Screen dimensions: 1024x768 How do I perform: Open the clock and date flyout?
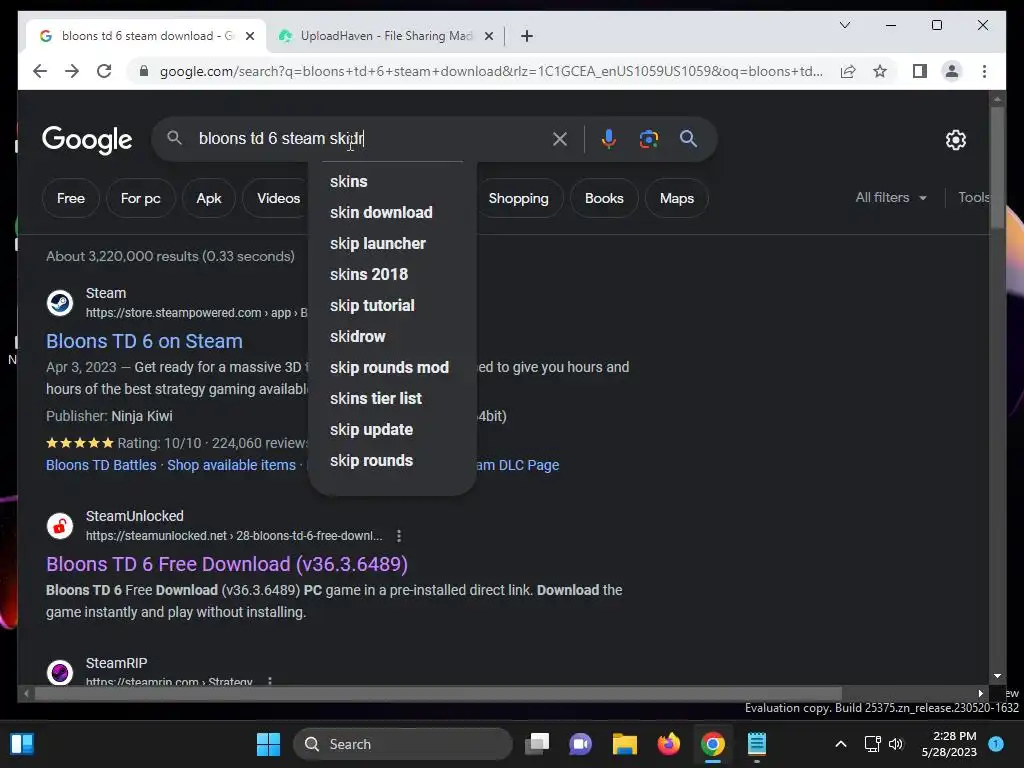coord(949,744)
